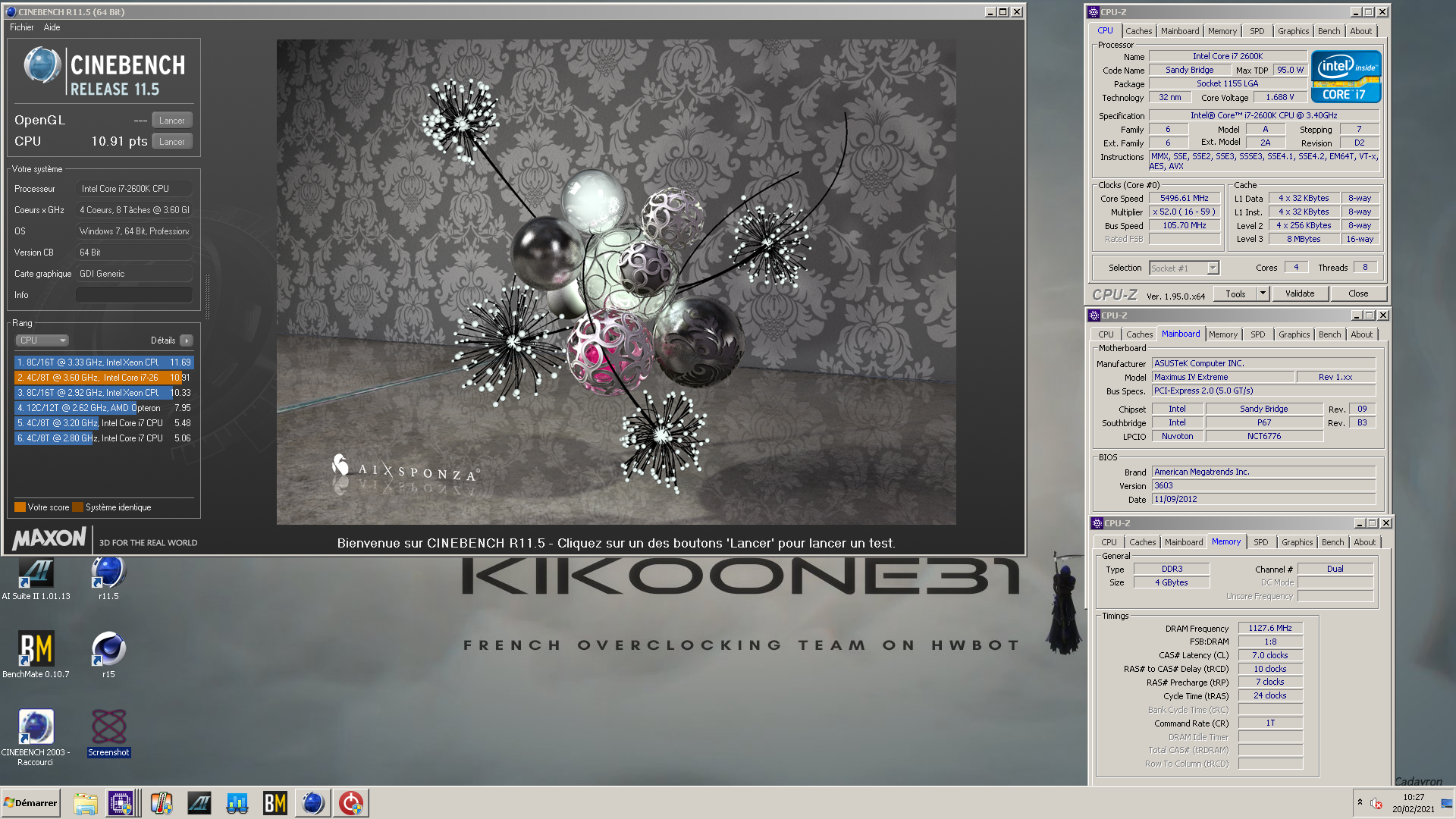Click the Tools button in CPU-Z
This screenshot has height=819, width=1456.
click(x=1235, y=294)
